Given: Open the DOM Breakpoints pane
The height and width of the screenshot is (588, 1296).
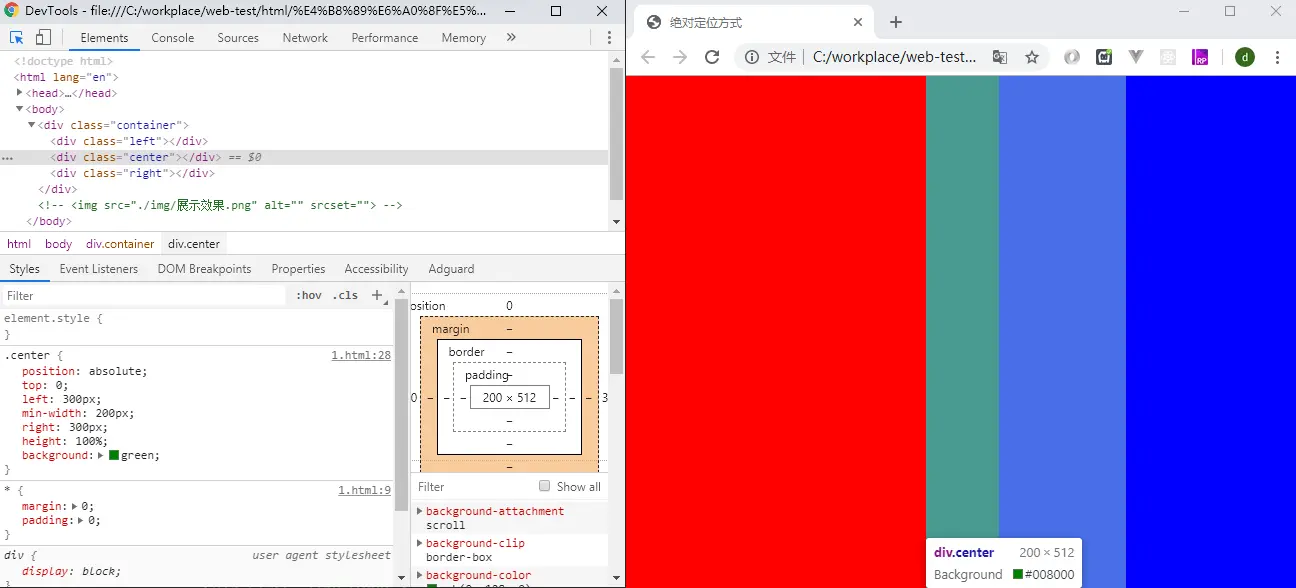Looking at the screenshot, I should [204, 269].
